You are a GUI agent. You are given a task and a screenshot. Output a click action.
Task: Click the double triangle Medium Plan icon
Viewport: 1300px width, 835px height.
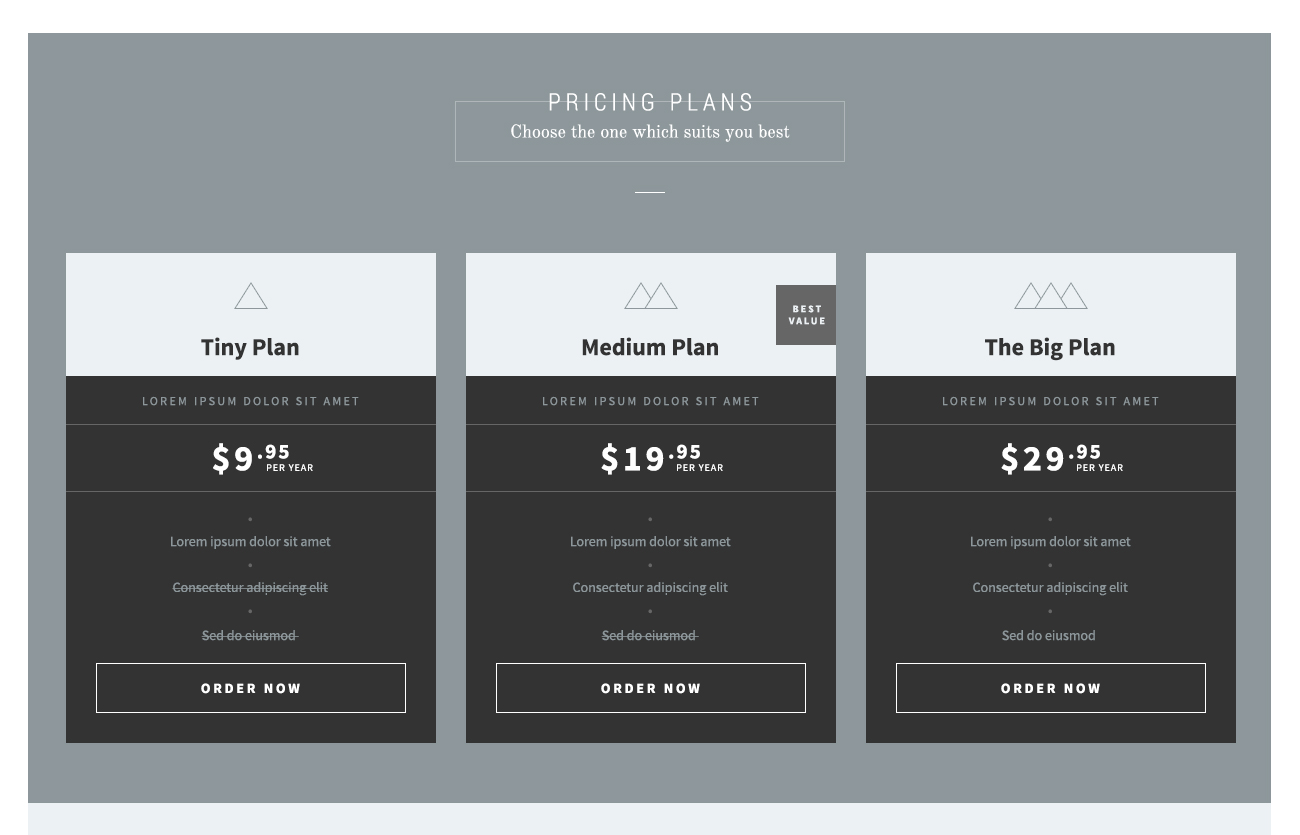point(651,296)
